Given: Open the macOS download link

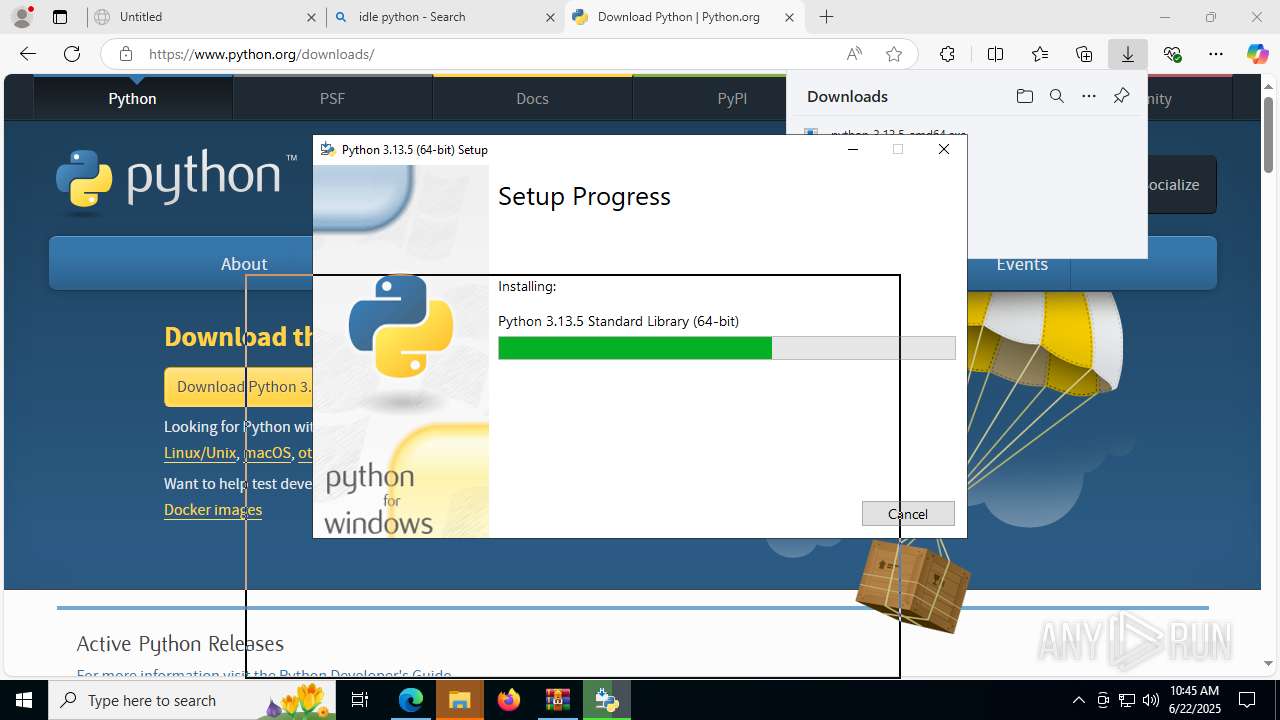Looking at the screenshot, I should (x=267, y=453).
